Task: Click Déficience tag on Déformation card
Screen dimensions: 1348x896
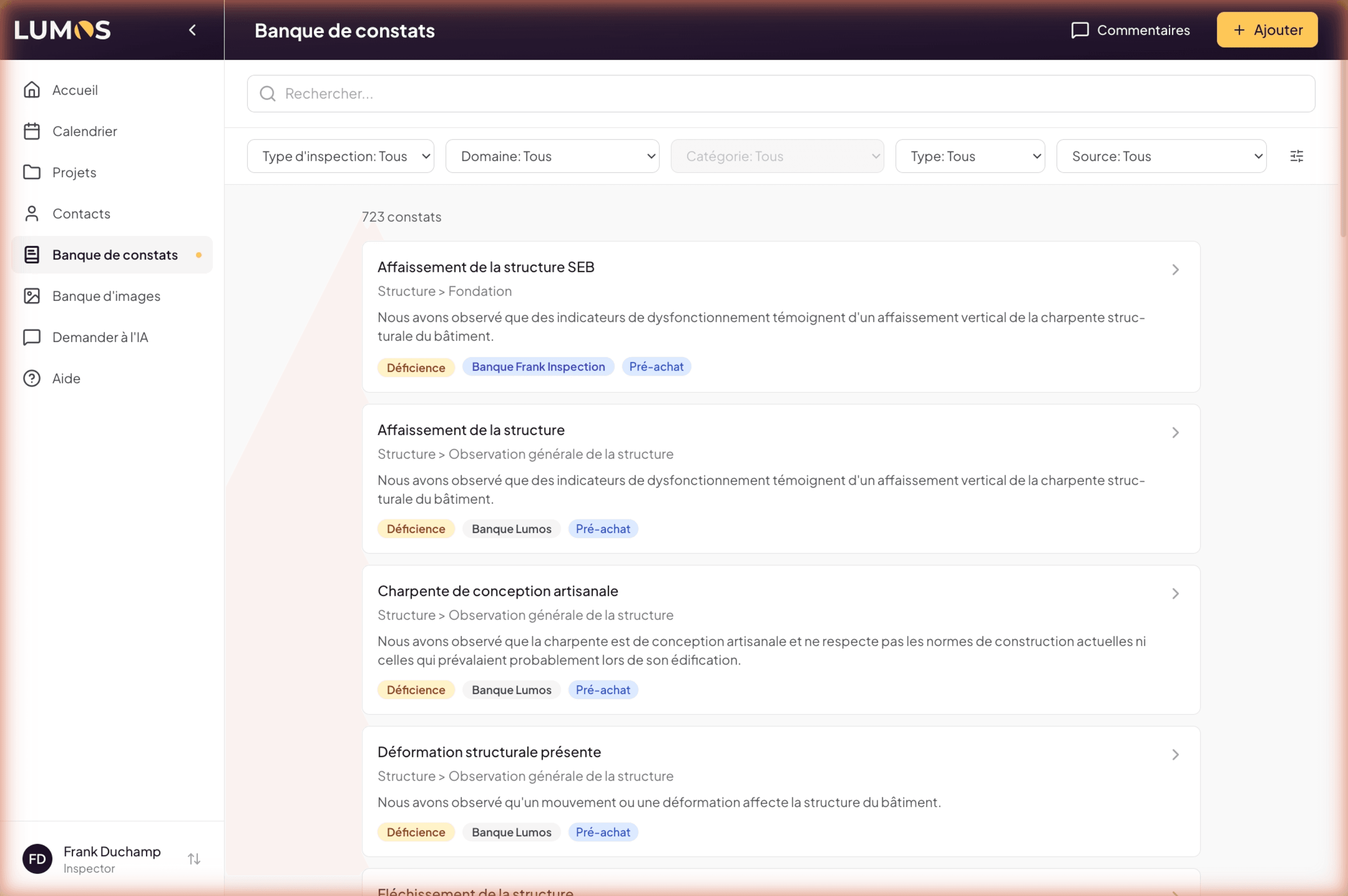Action: tap(416, 832)
